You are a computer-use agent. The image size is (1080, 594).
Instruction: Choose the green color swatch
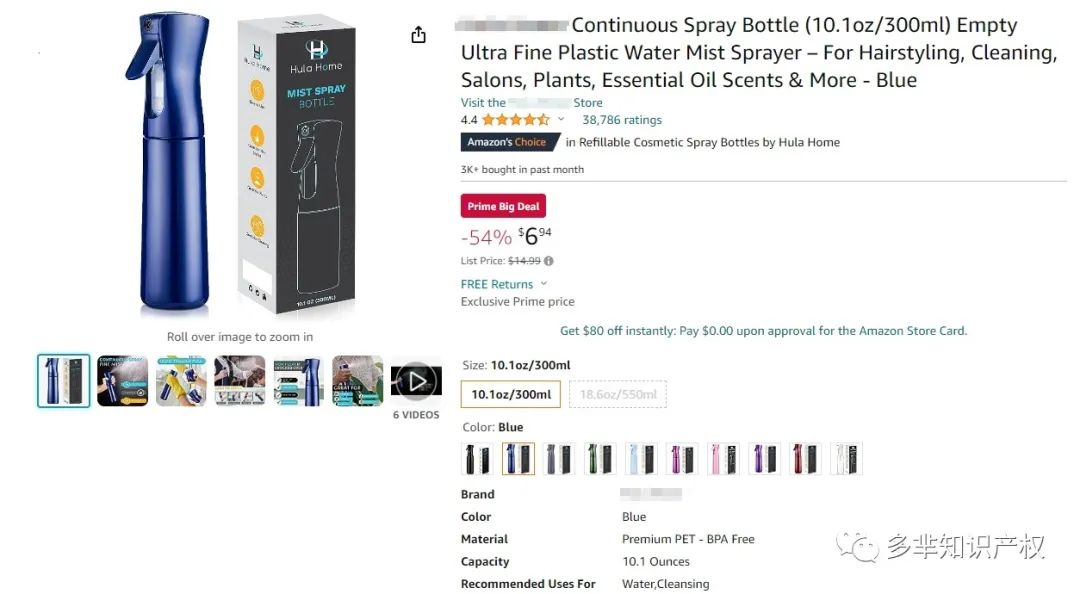click(600, 459)
